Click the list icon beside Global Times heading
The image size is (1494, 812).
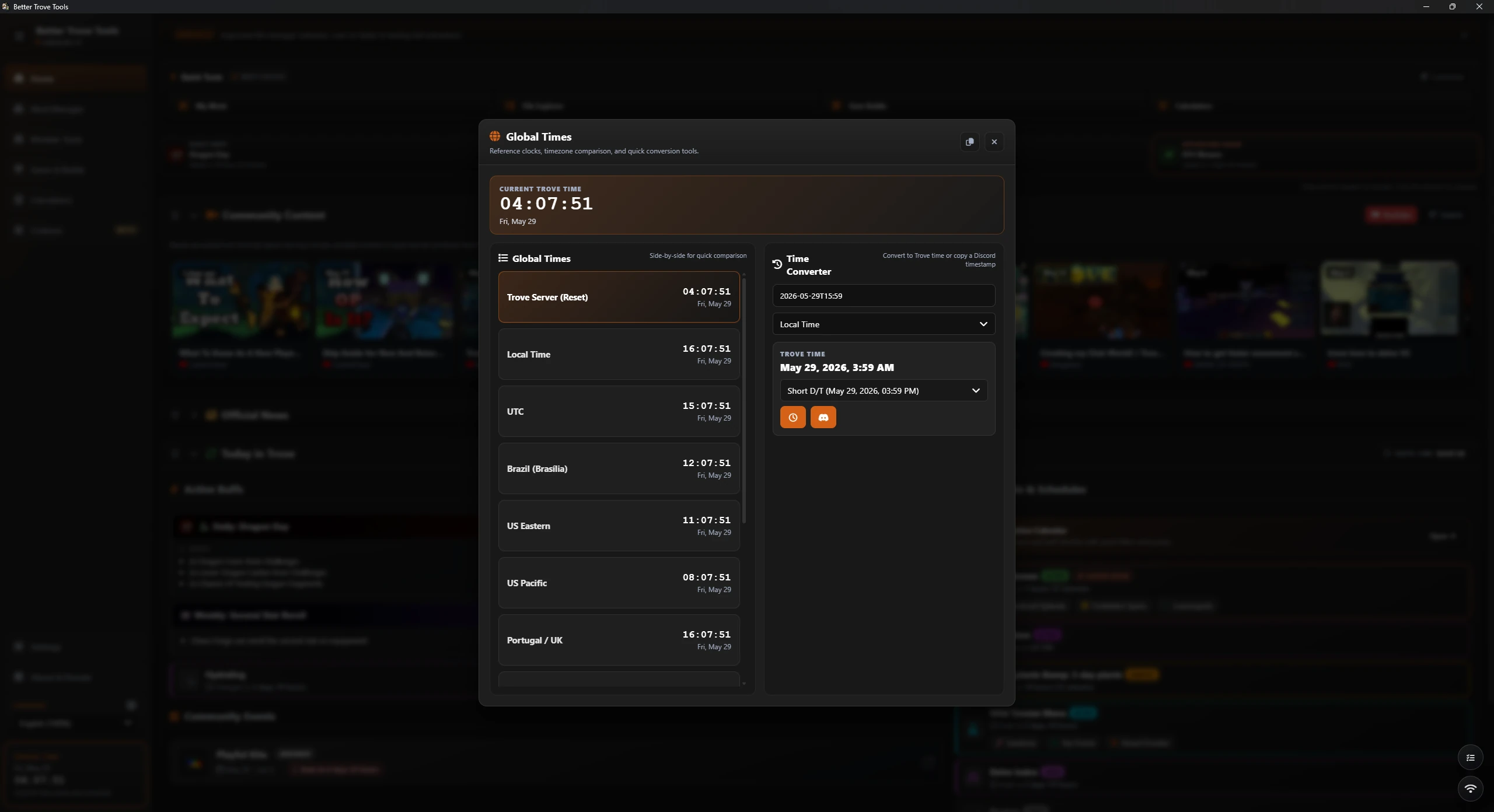coord(503,258)
